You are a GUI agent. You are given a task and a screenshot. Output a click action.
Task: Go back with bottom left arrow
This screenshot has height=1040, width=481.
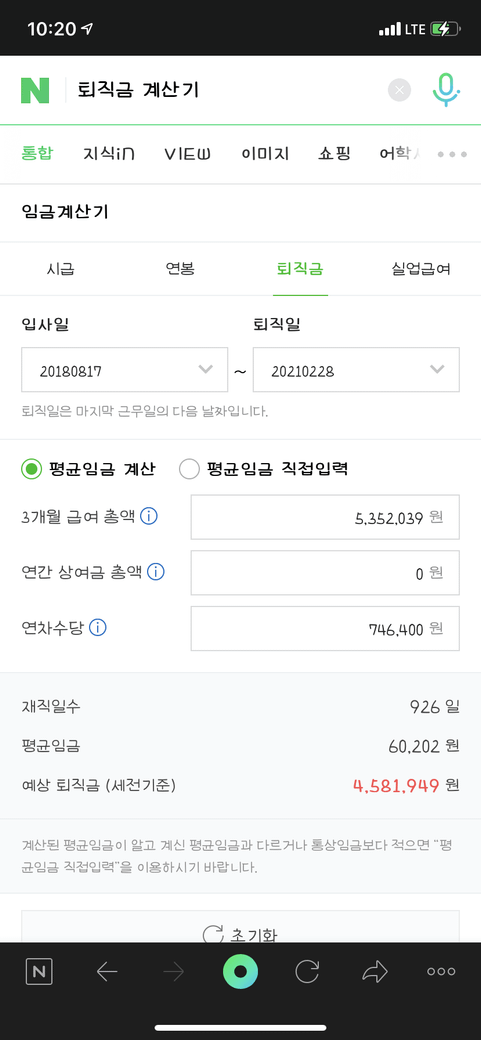pos(106,972)
